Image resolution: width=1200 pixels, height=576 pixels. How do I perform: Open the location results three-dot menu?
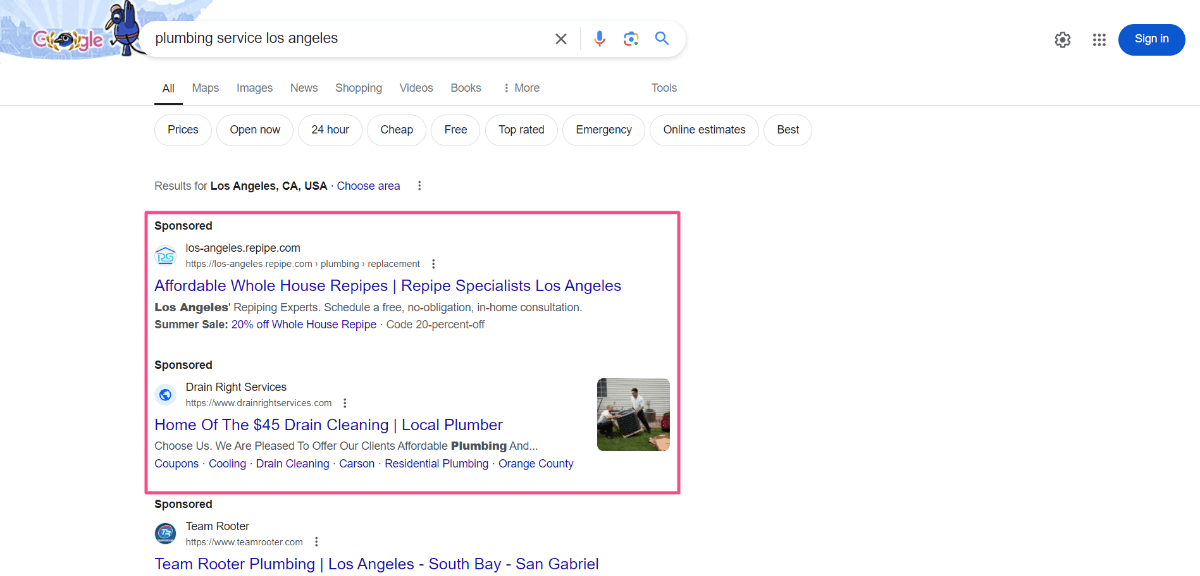click(420, 186)
